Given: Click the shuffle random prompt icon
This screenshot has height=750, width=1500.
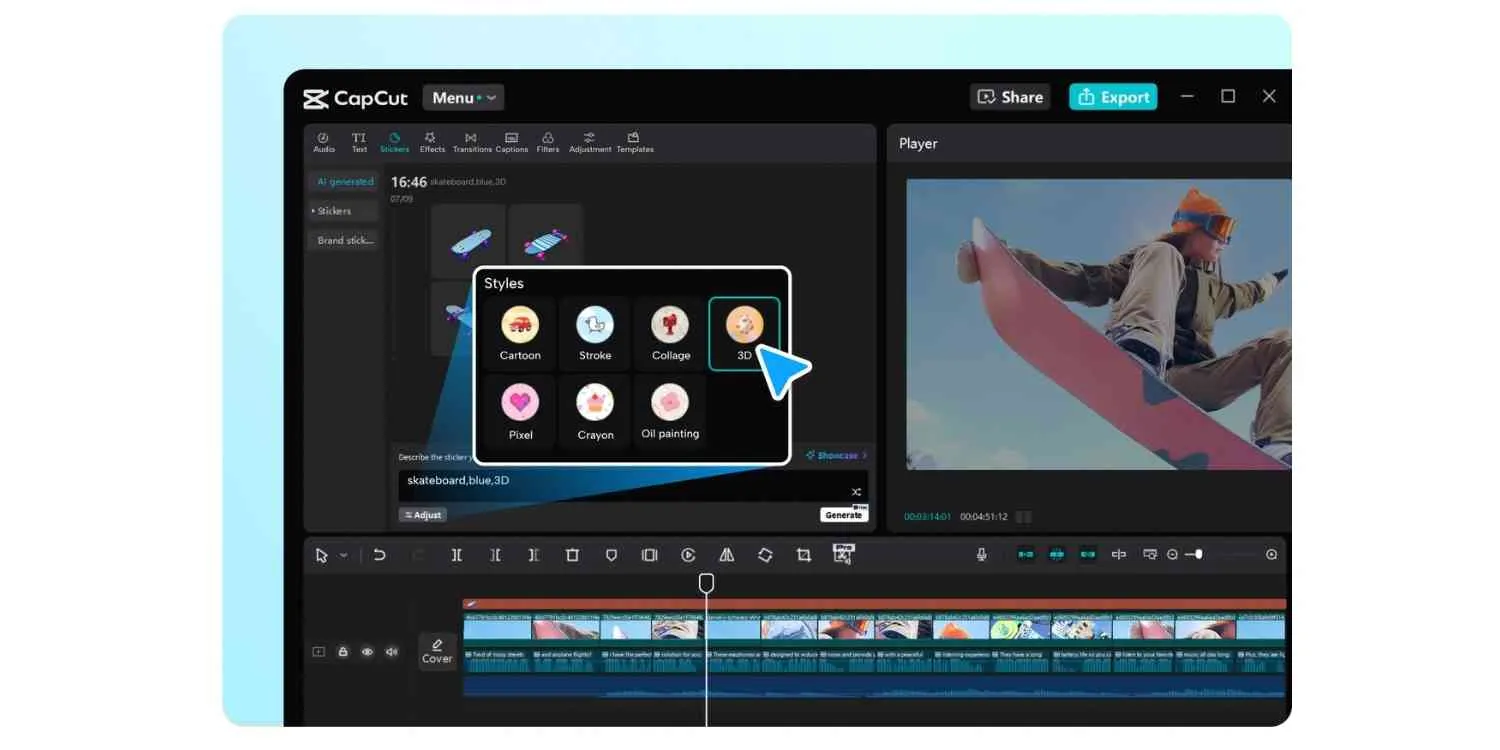Looking at the screenshot, I should 856,491.
